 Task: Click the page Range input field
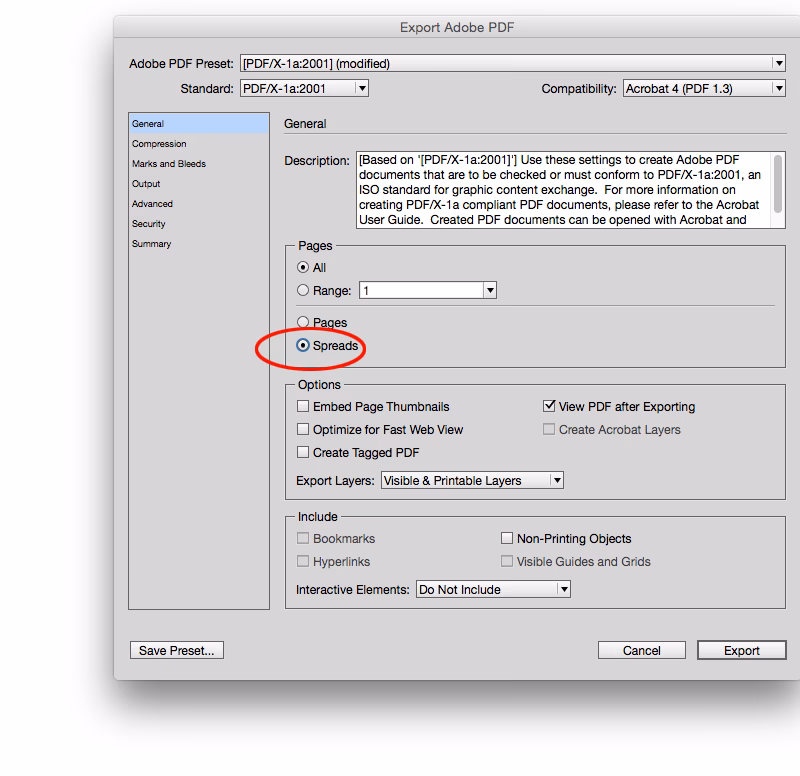tap(421, 291)
